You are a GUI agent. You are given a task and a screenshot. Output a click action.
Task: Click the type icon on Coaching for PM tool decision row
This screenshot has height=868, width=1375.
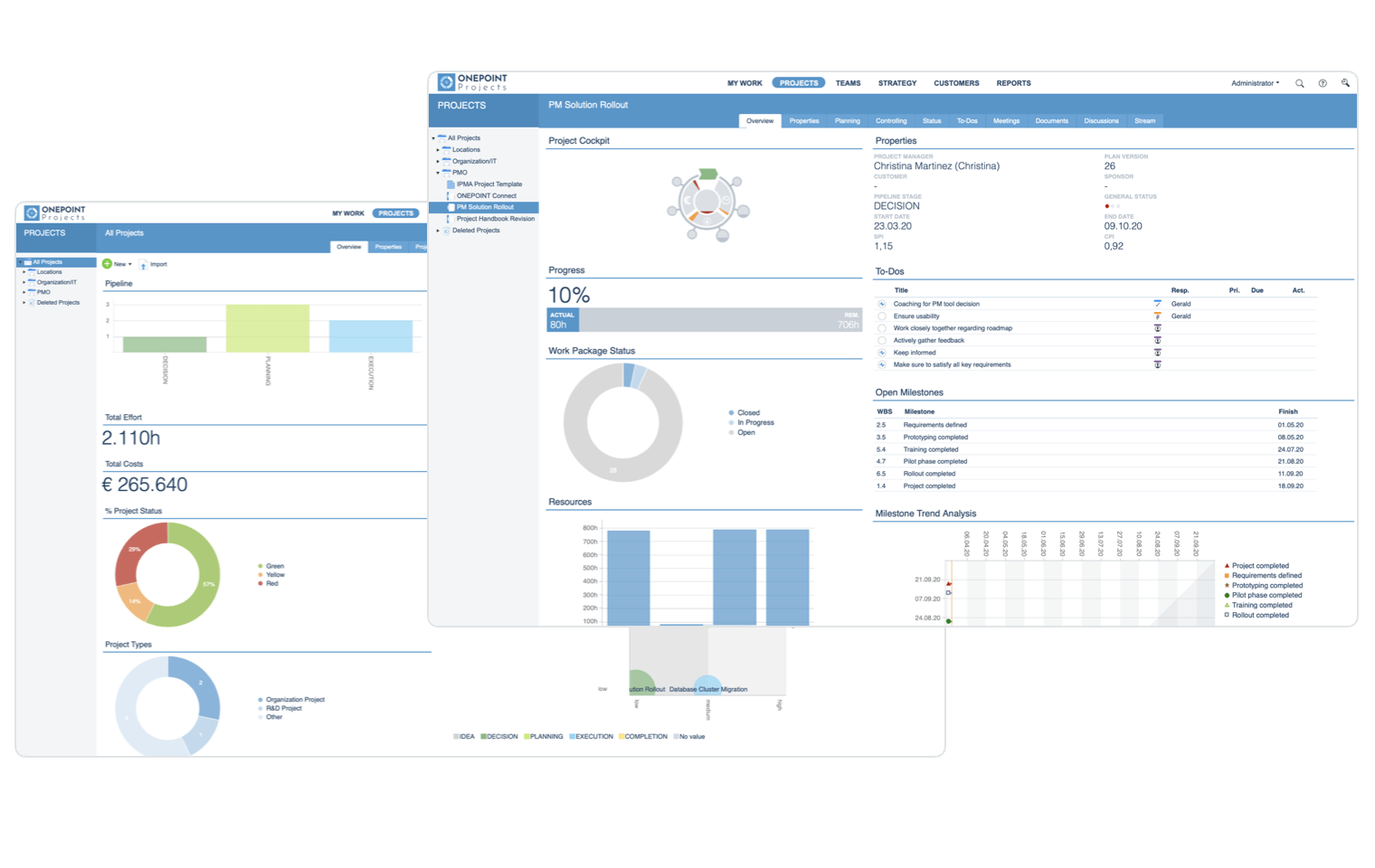pos(1157,304)
